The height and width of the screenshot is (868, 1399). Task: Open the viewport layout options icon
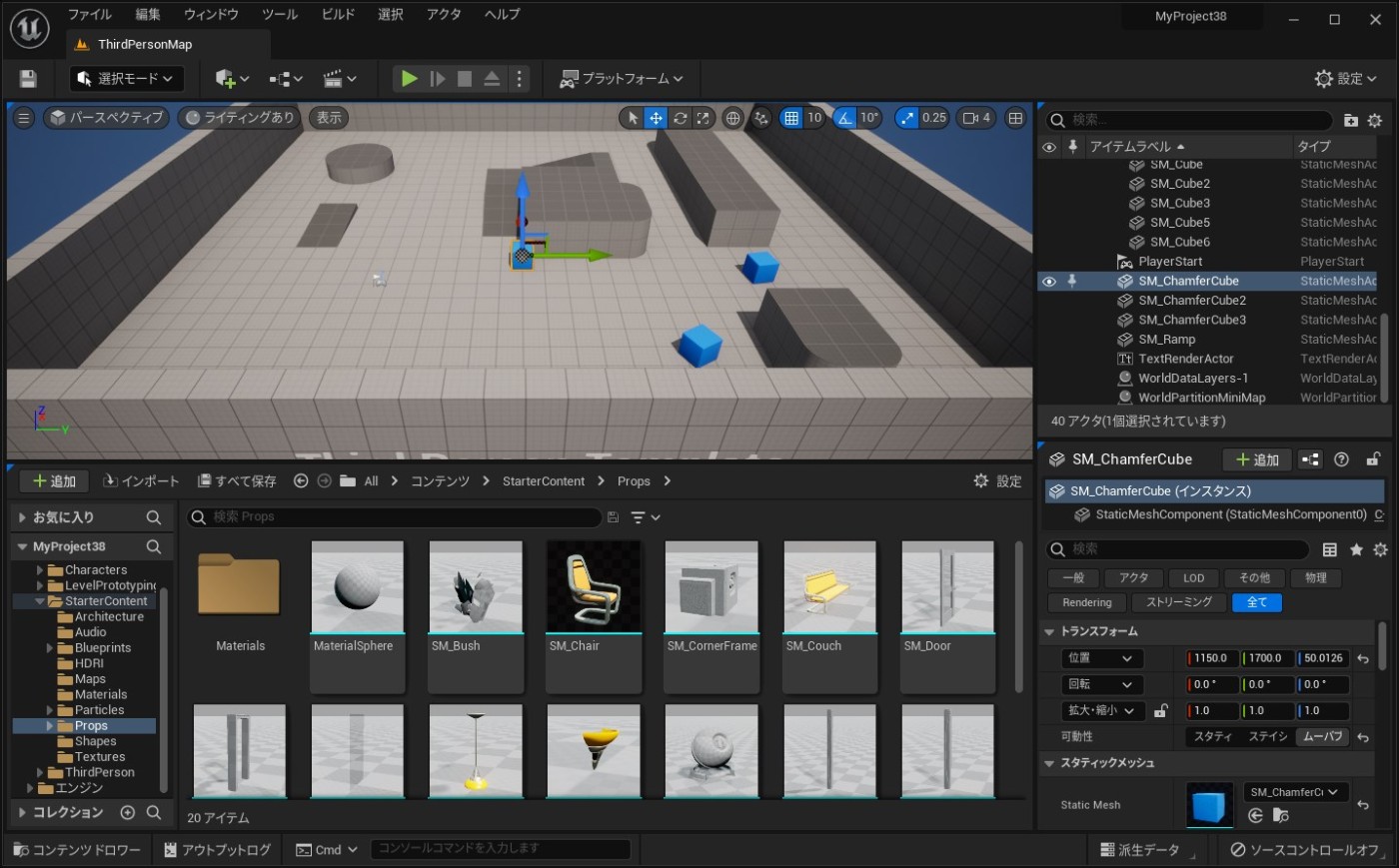click(x=1015, y=118)
